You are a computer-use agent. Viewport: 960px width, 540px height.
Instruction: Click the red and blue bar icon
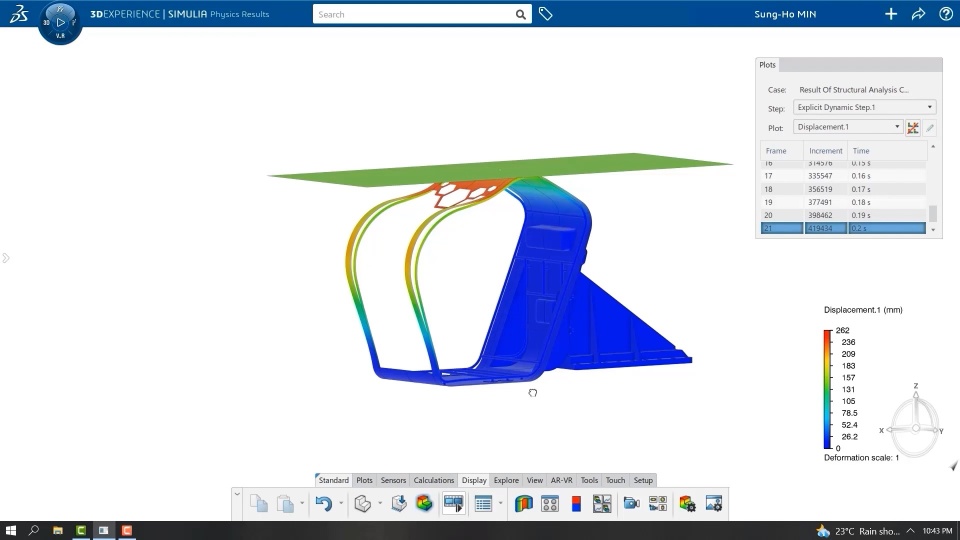[x=576, y=504]
